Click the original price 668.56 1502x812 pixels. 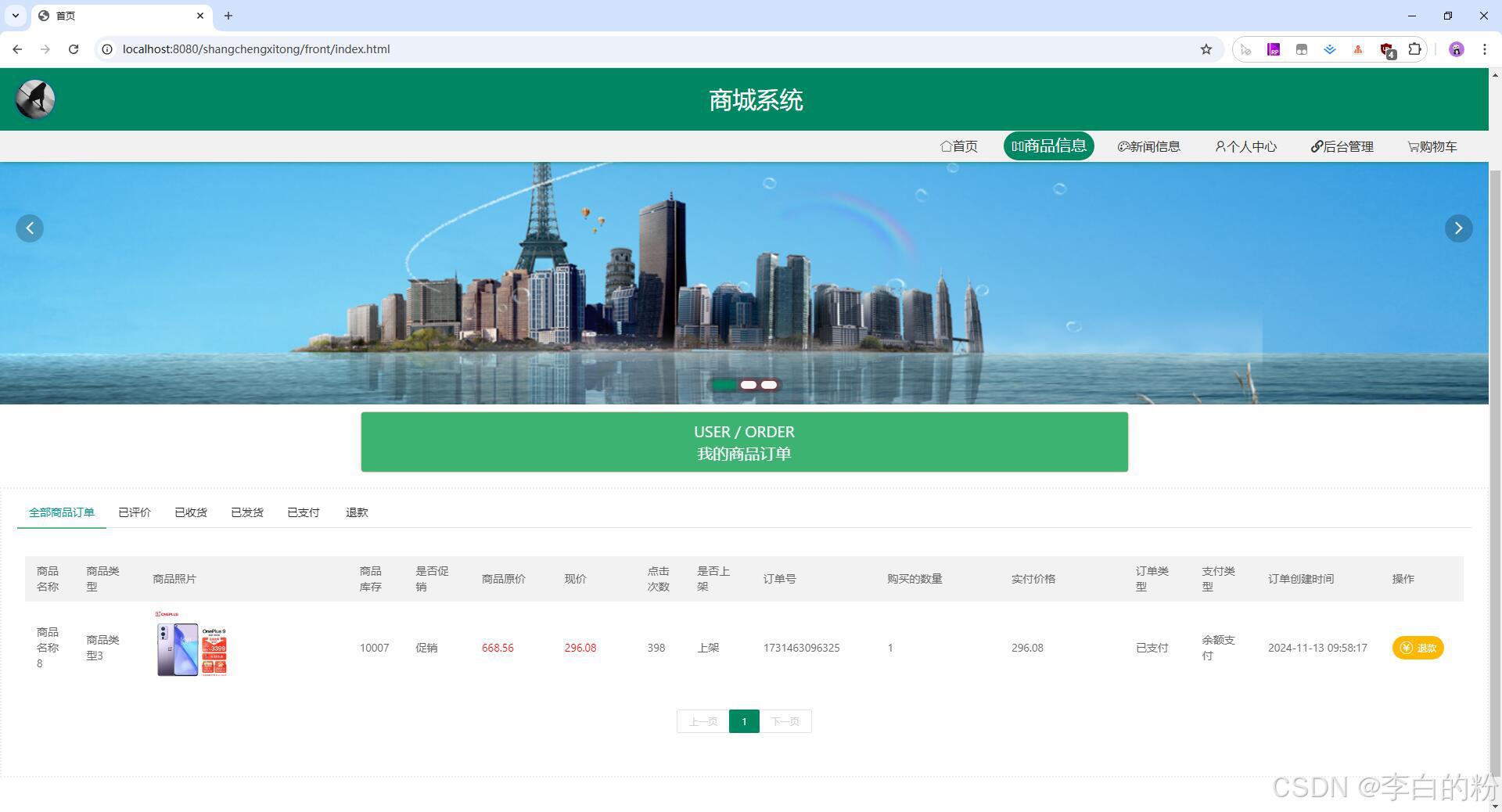tap(498, 648)
